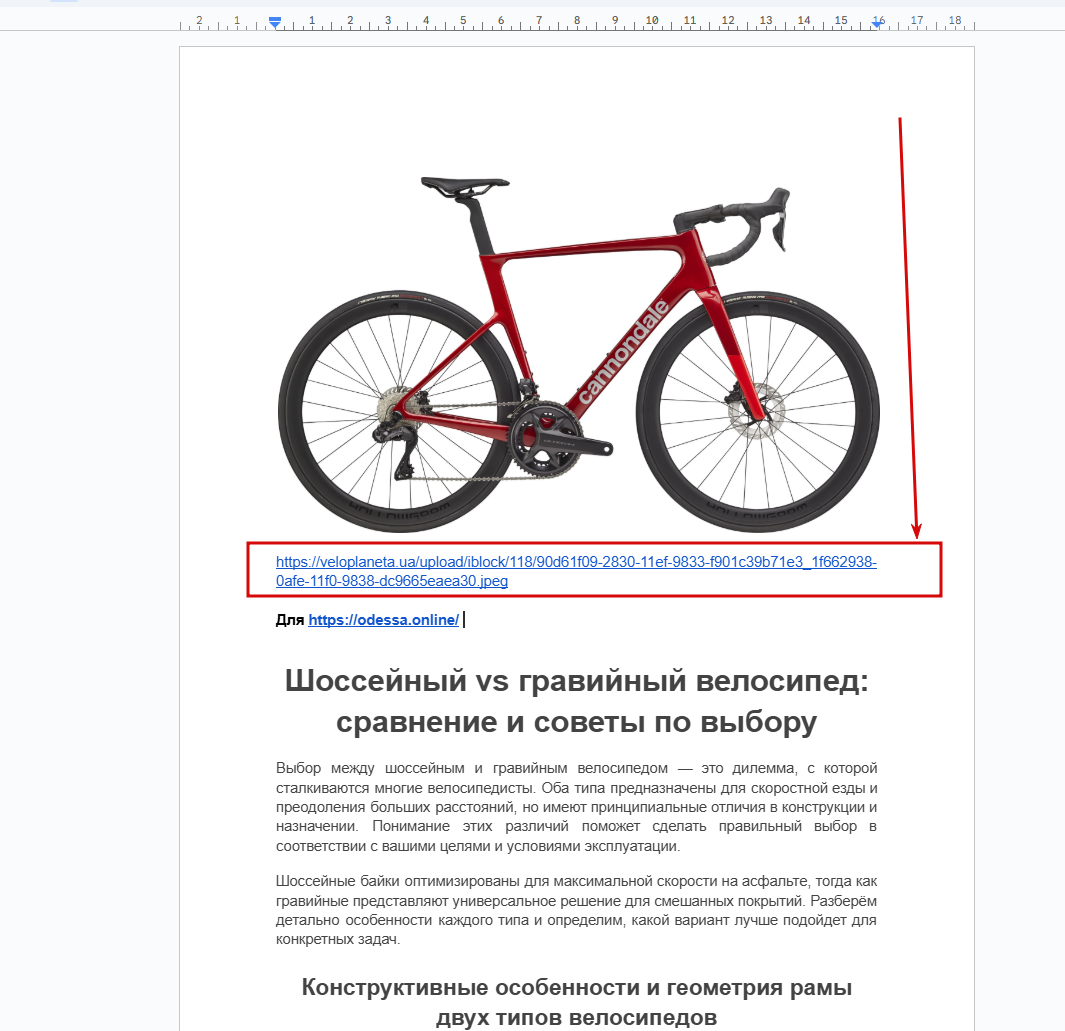The height and width of the screenshot is (1031, 1065).
Task: Click the bold word 'Для' before the link
Action: pyautogui.click(x=289, y=620)
